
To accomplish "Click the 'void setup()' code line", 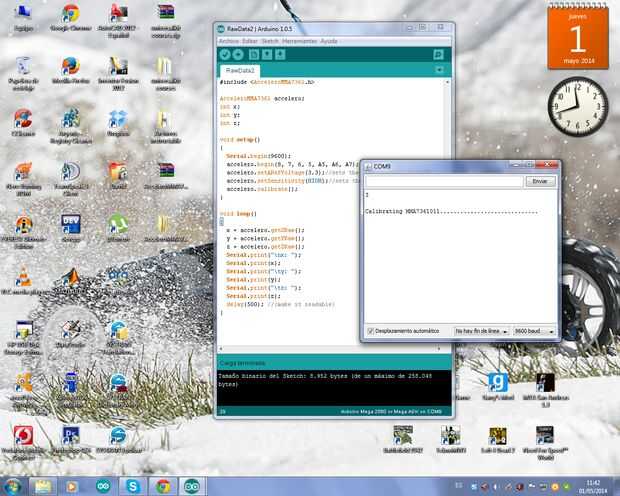I will pyautogui.click(x=240, y=140).
